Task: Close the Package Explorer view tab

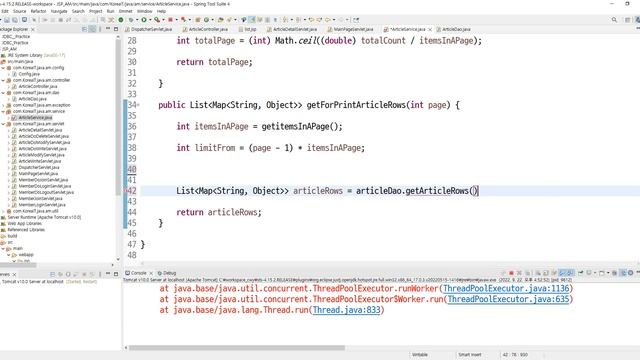Action: tap(33, 29)
